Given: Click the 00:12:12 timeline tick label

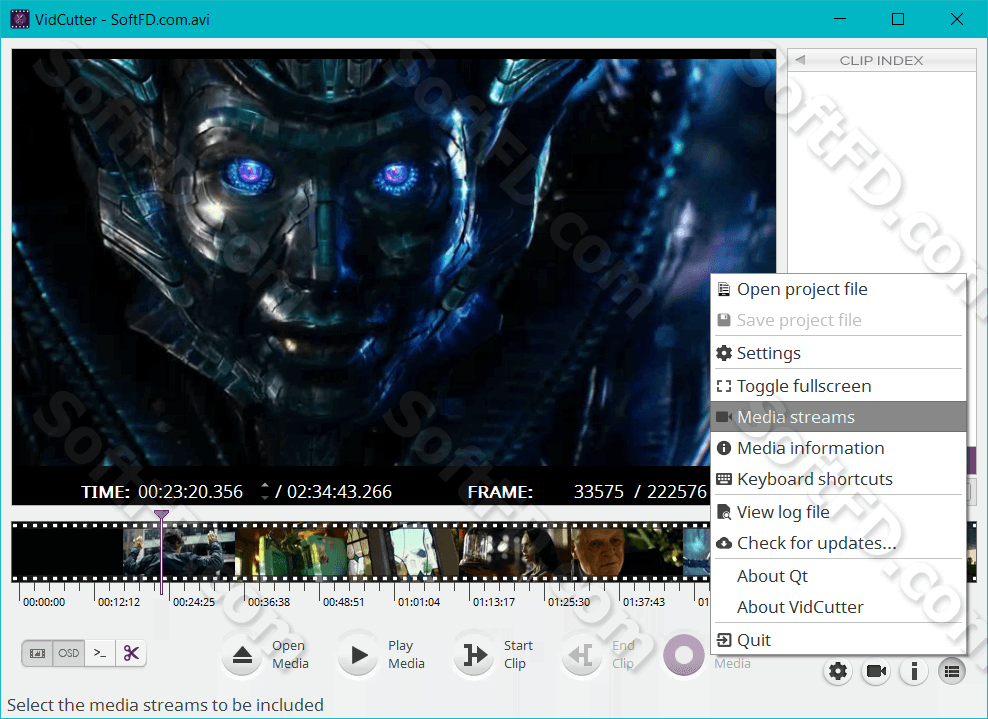Looking at the screenshot, I should coord(119,602).
